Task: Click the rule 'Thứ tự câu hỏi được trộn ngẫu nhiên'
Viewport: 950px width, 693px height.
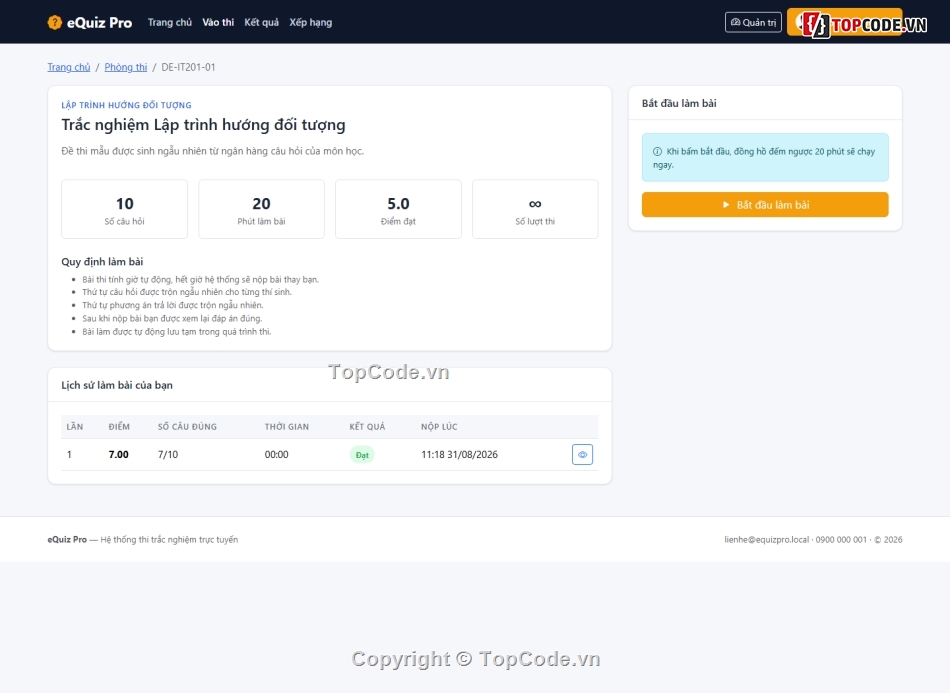Action: pyautogui.click(x=187, y=292)
